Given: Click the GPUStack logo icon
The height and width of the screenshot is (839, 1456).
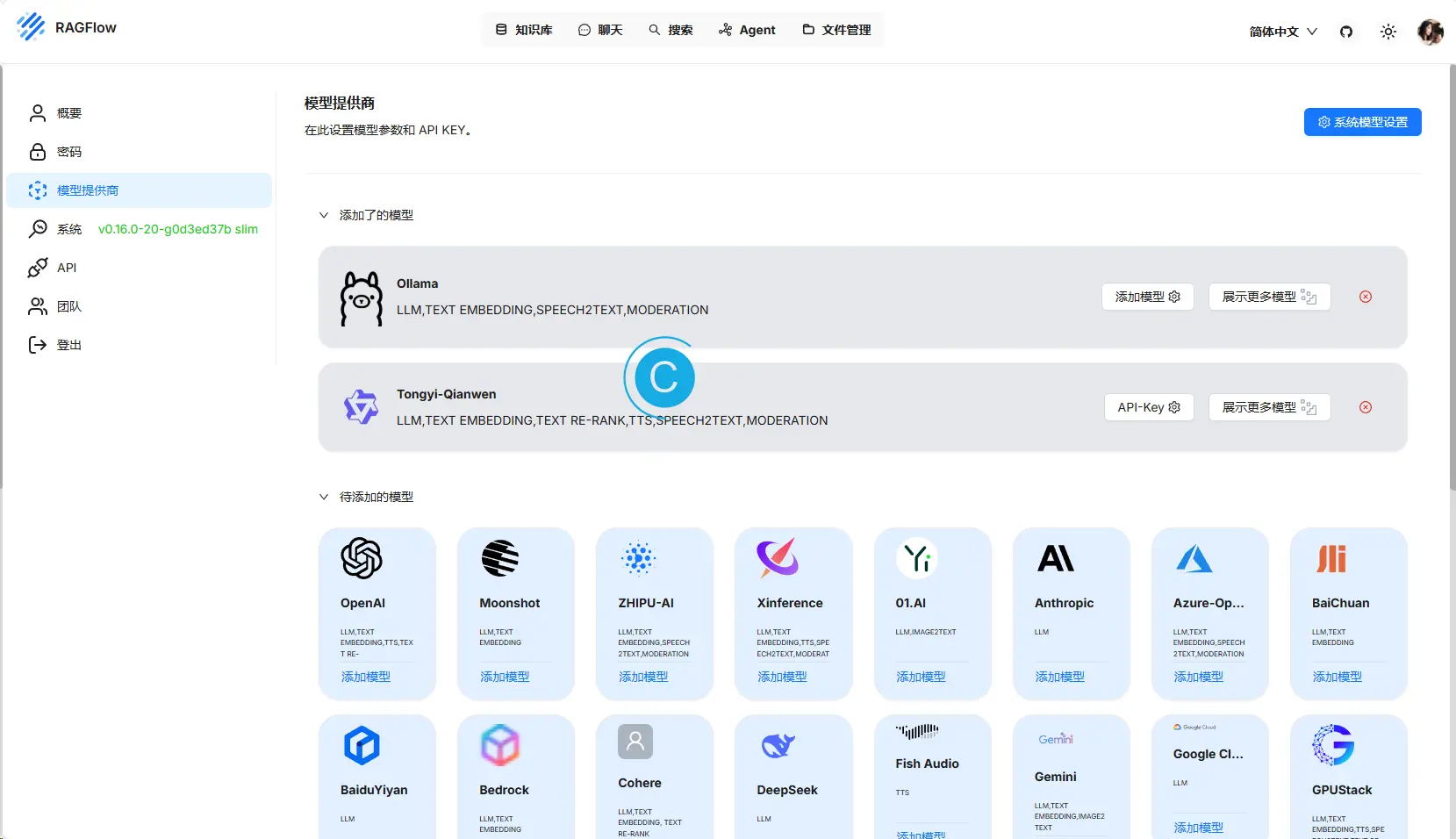Looking at the screenshot, I should point(1333,745).
